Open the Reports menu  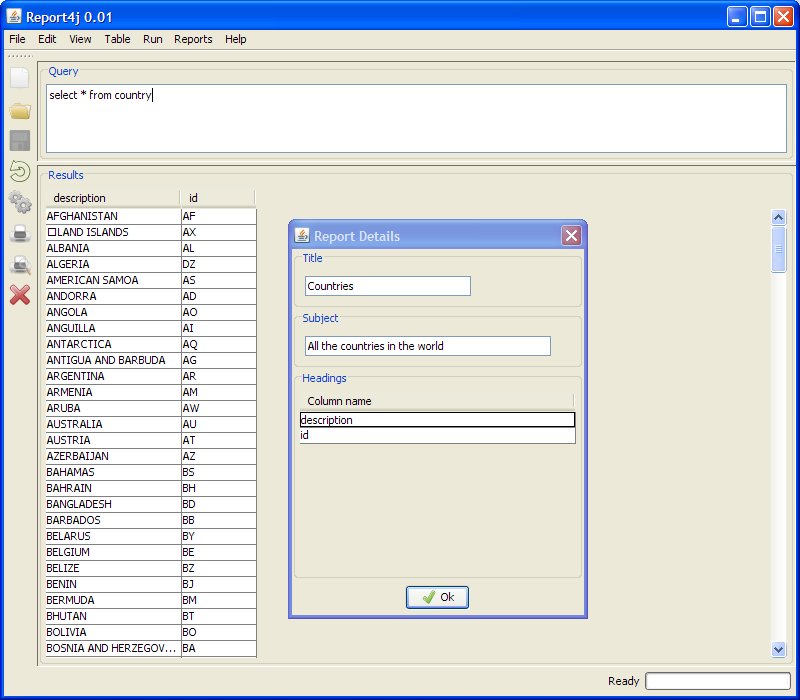tap(193, 39)
